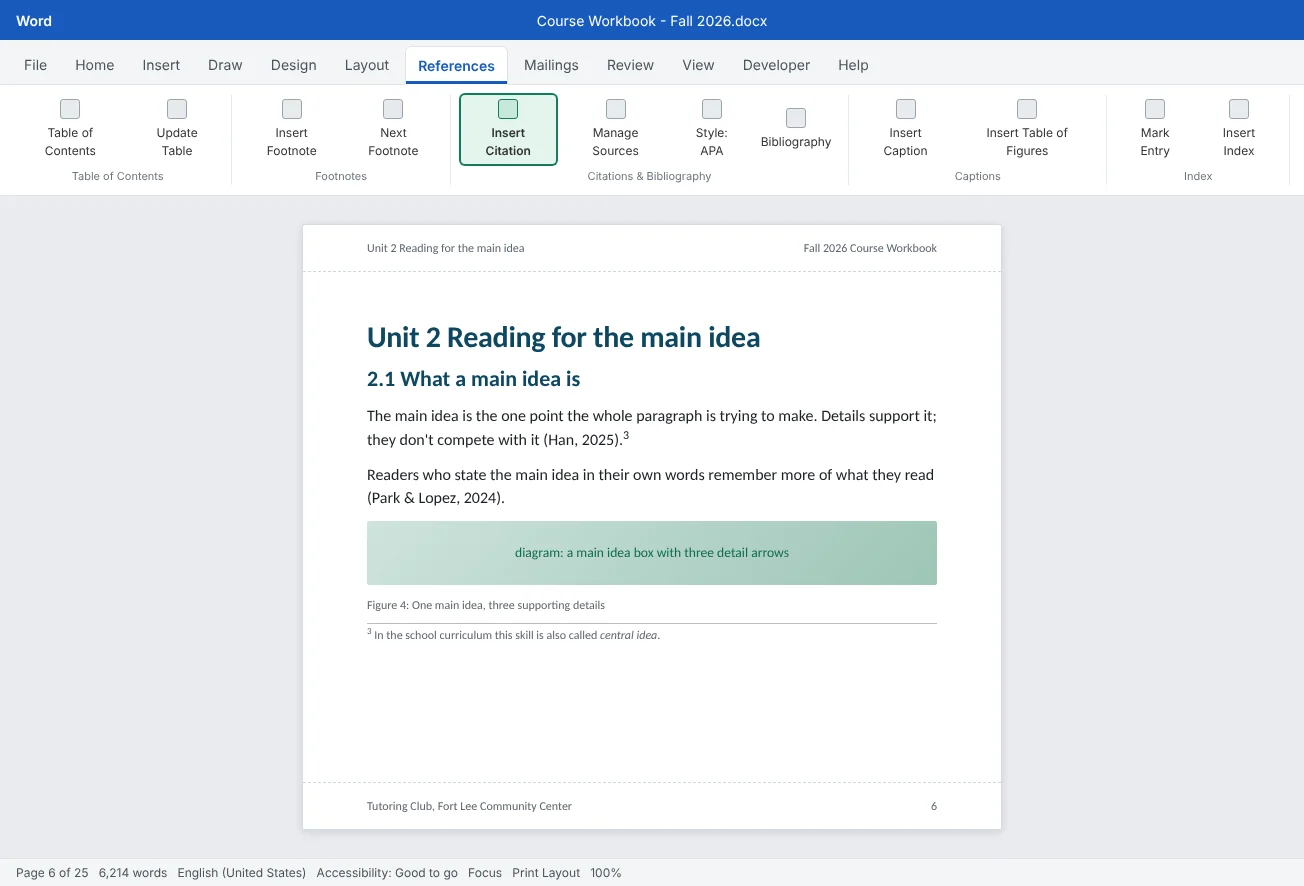The width and height of the screenshot is (1304, 886).
Task: Click the Insert Table of Figures icon
Action: click(x=1027, y=109)
